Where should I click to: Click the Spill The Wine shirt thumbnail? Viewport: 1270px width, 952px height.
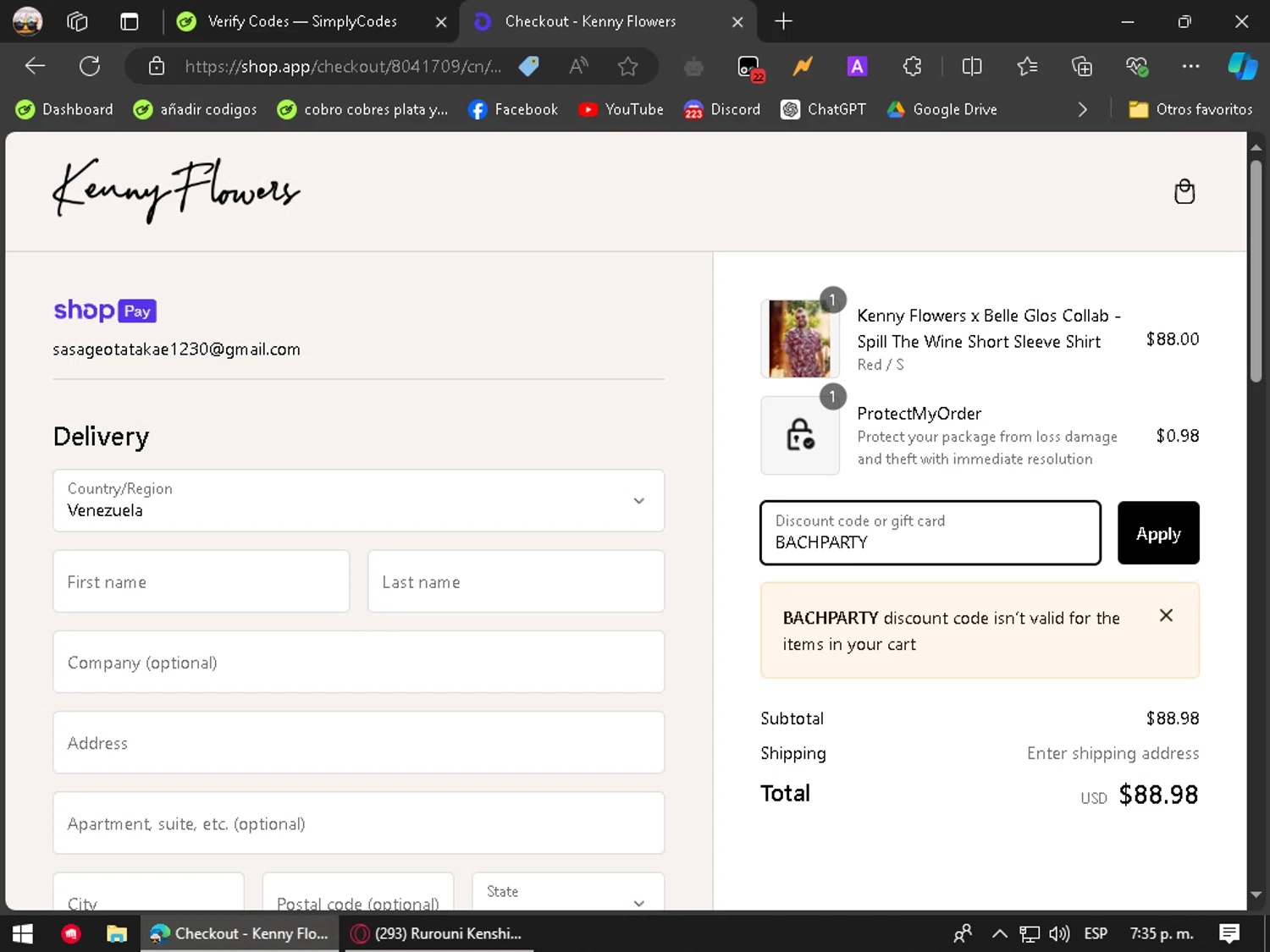[800, 338]
